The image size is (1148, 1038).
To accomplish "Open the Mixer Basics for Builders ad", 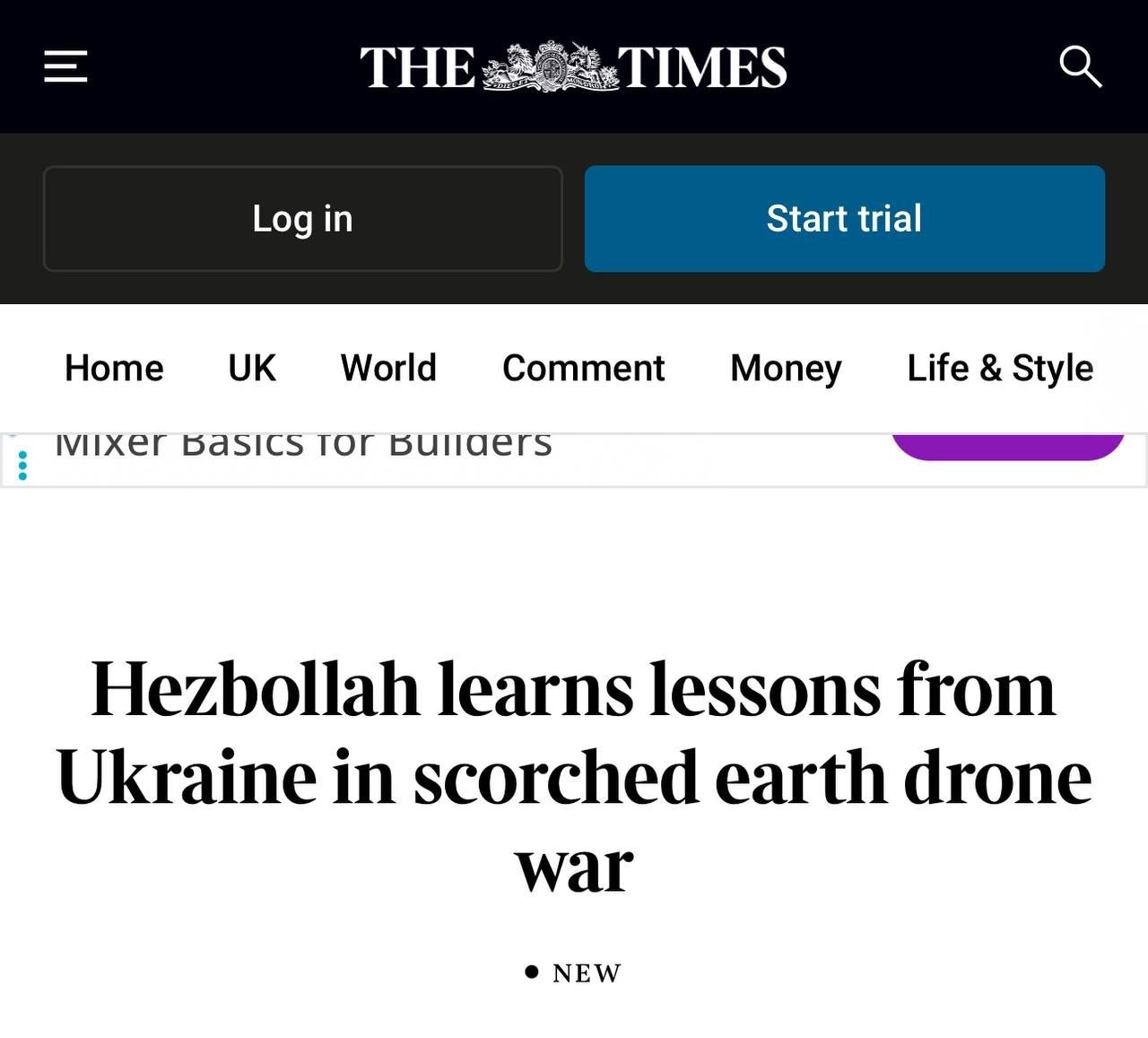I will (304, 445).
